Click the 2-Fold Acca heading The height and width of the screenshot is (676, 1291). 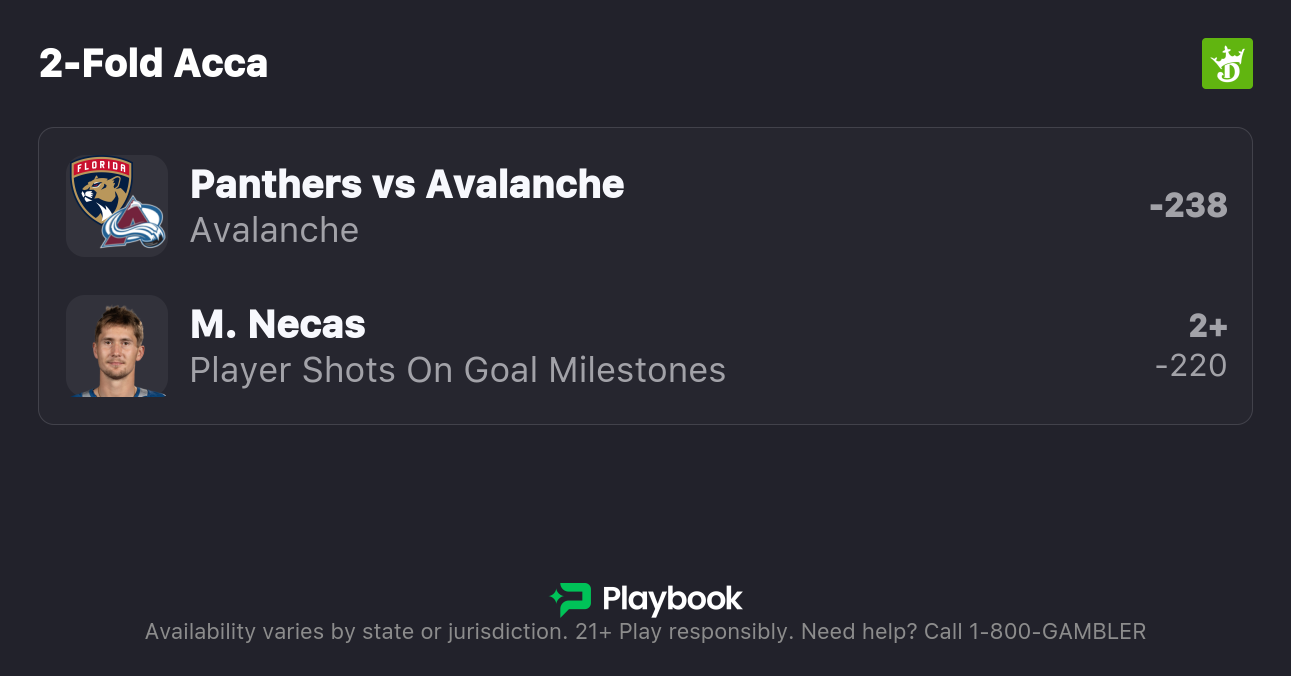[154, 64]
